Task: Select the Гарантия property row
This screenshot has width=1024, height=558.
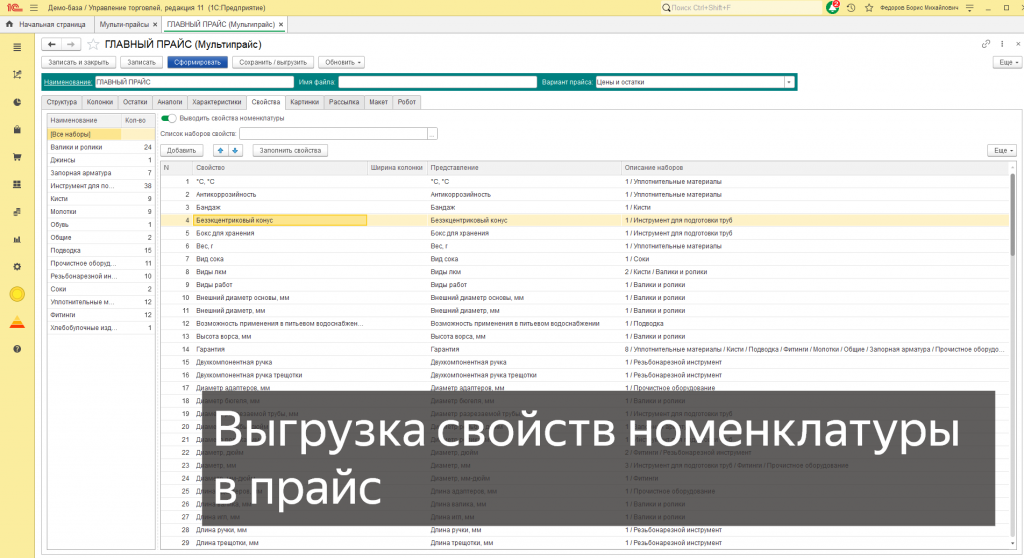Action: pyautogui.click(x=584, y=350)
